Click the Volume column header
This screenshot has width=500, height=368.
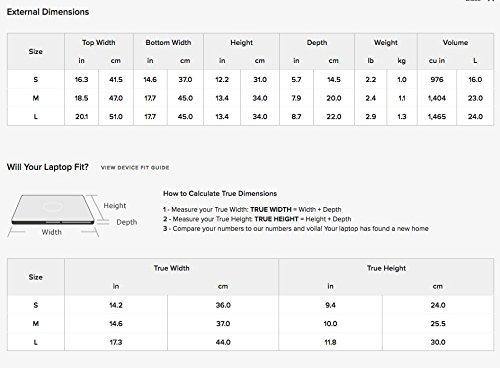455,43
